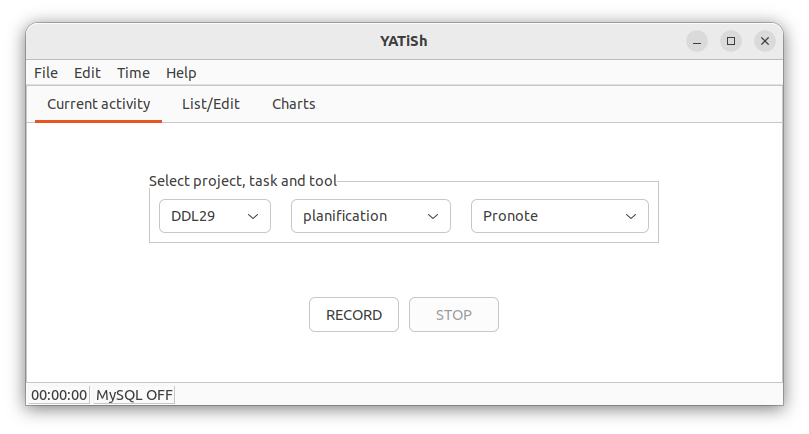
Task: Close the YATiSh window
Action: (765, 41)
